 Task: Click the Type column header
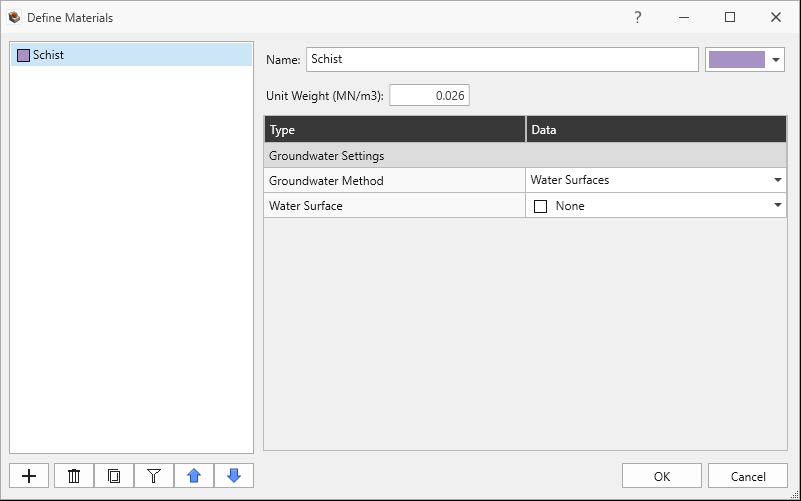coord(394,130)
